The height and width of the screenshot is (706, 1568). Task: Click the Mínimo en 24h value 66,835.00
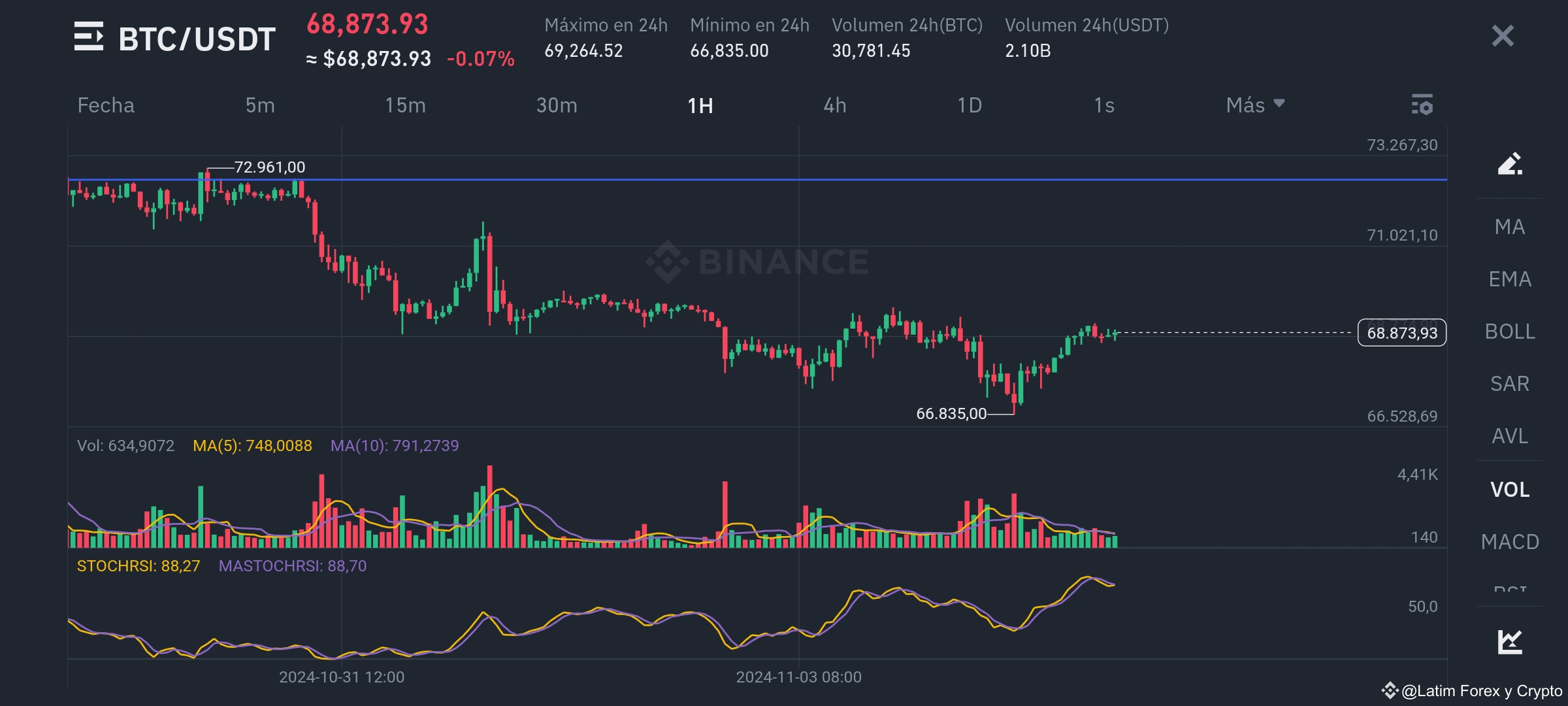coord(729,51)
